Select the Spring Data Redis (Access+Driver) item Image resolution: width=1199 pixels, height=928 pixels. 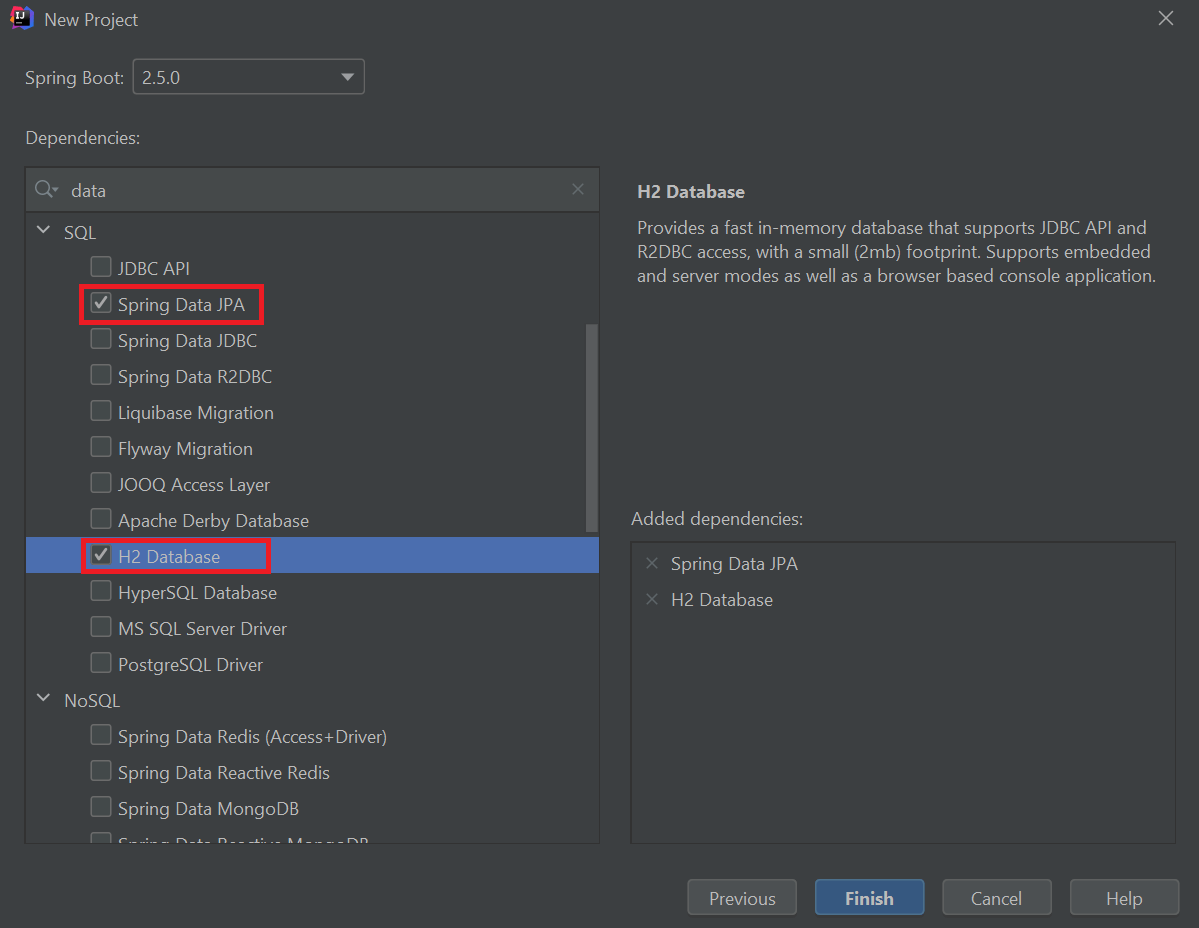coord(252,737)
